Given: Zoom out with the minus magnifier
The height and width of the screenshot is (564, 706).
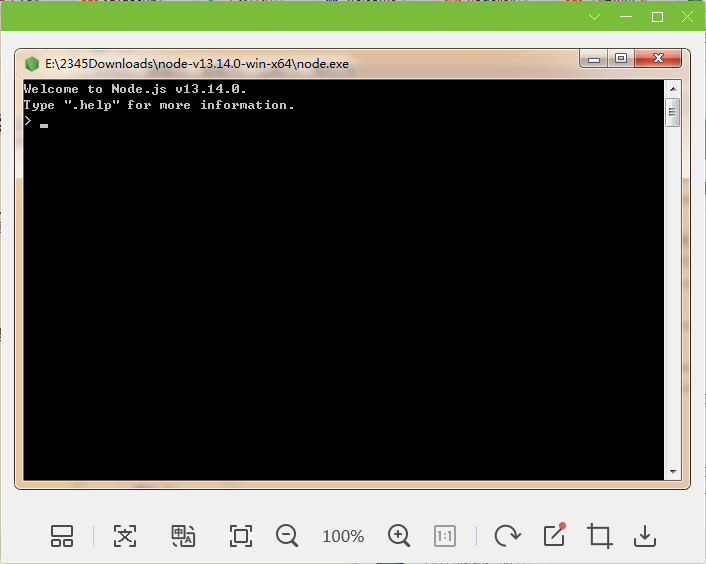Looking at the screenshot, I should (287, 536).
